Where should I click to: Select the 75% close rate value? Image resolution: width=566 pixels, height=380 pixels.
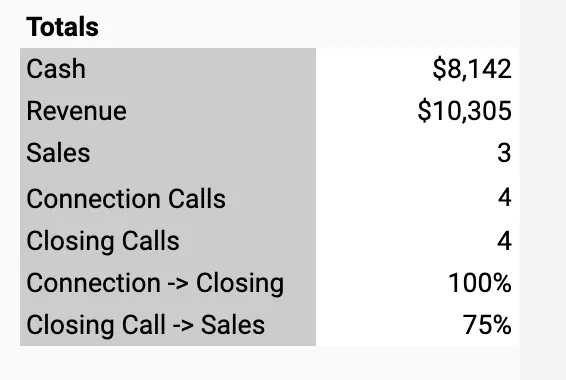[487, 324]
